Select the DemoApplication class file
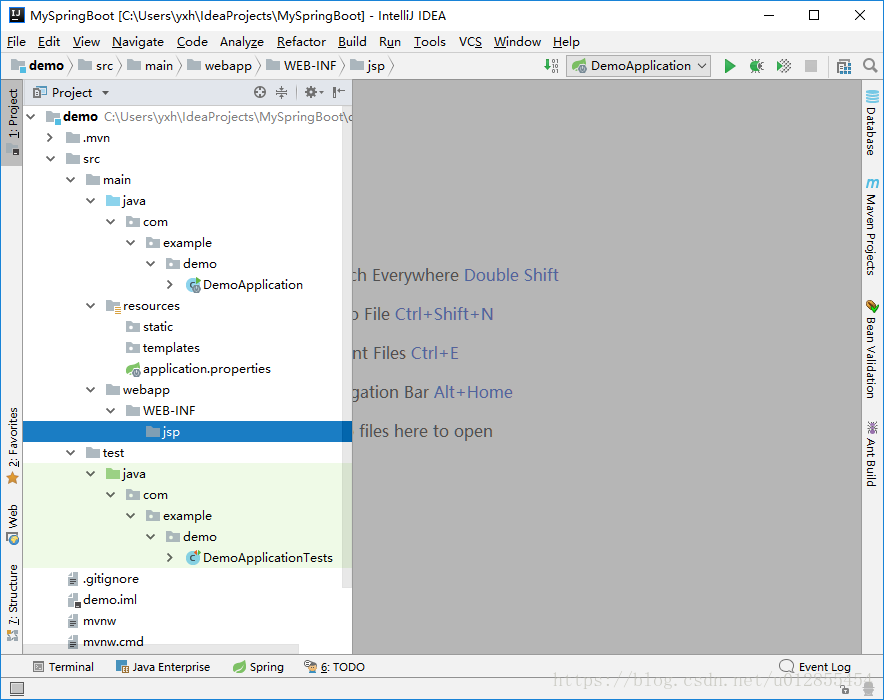Viewport: 884px width, 700px height. click(x=253, y=285)
